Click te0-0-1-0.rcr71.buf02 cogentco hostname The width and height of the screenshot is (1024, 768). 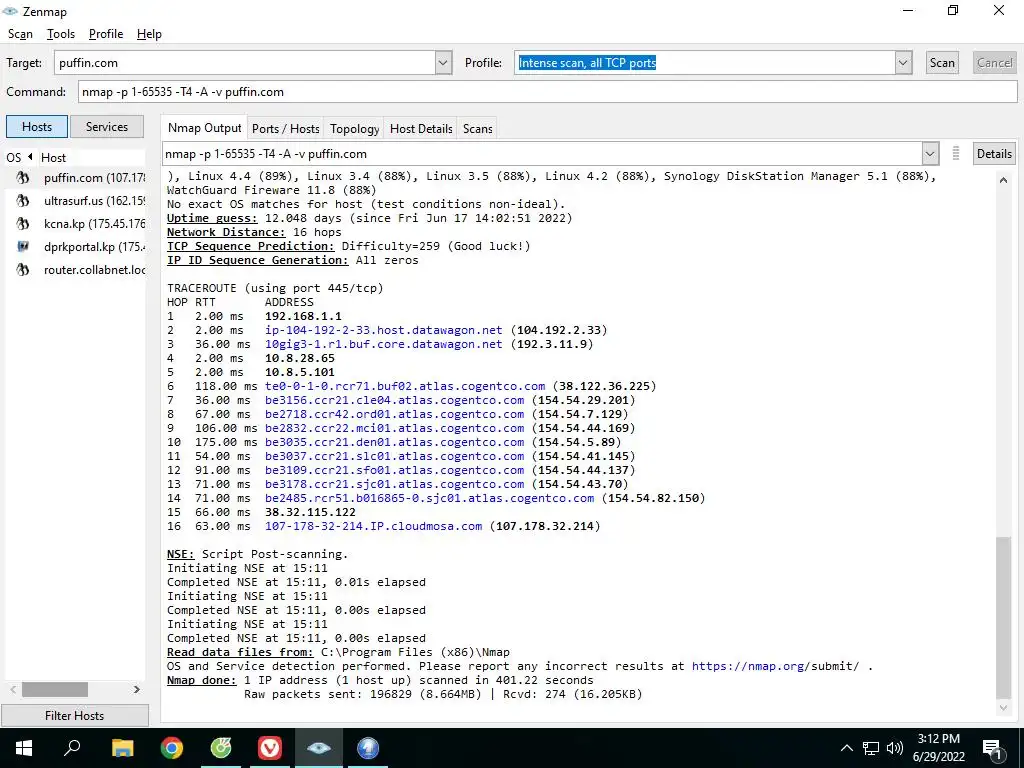405,386
